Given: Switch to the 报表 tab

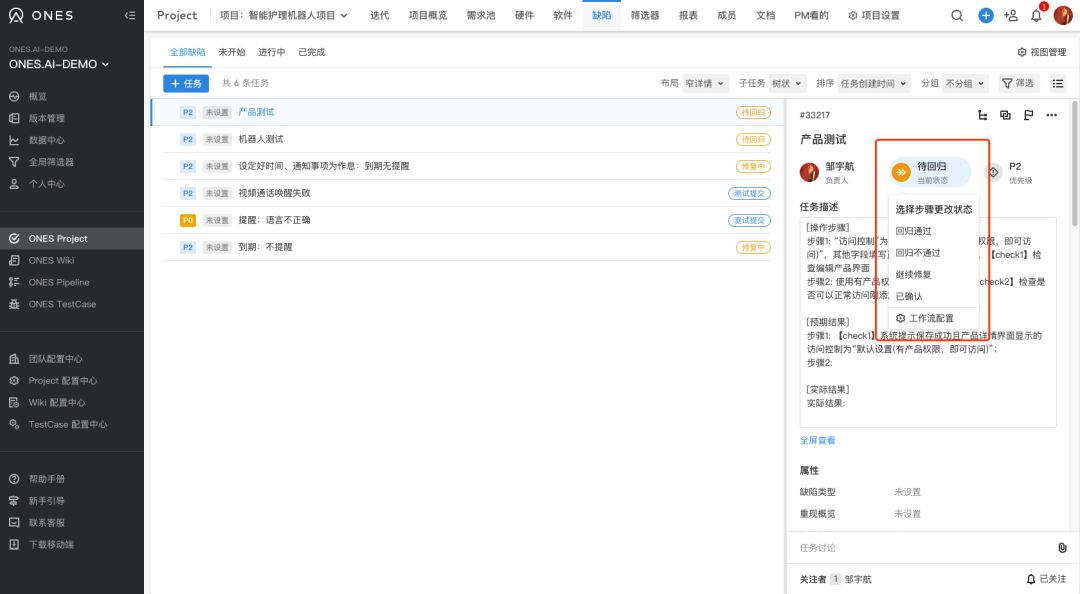Looking at the screenshot, I should click(x=688, y=15).
